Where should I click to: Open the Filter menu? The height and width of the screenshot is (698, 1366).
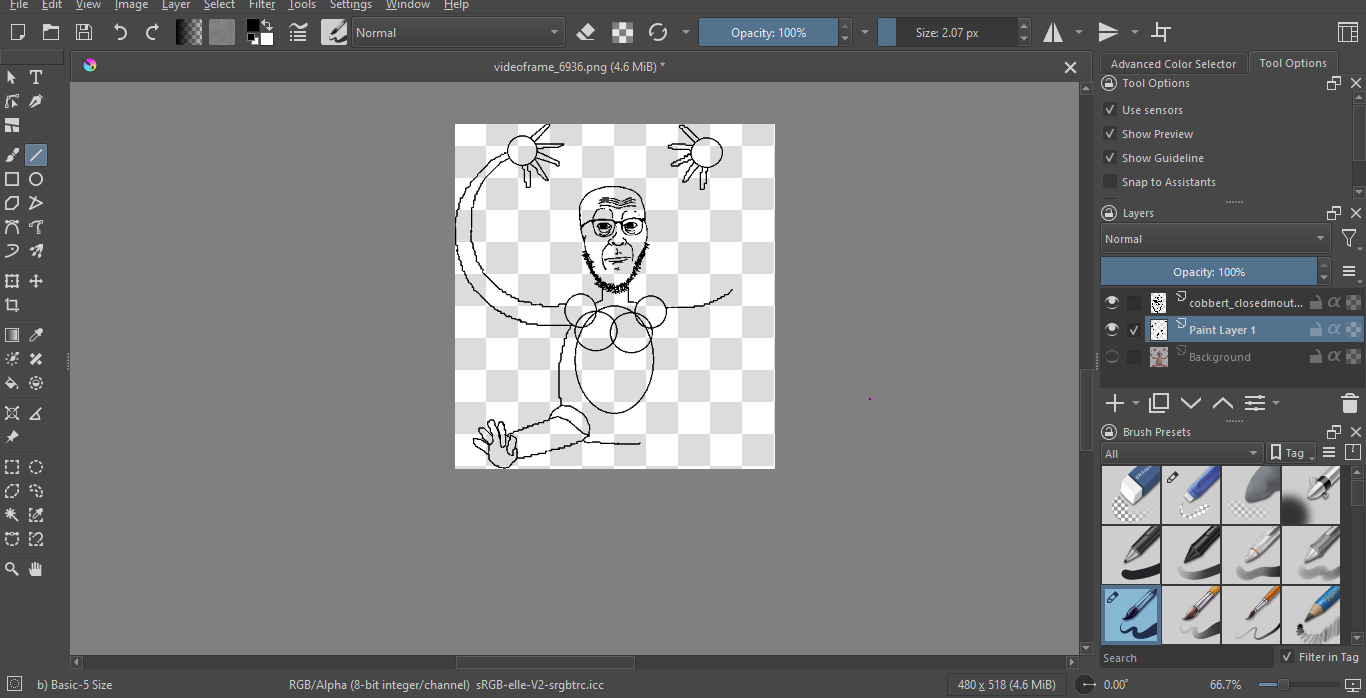tap(262, 5)
